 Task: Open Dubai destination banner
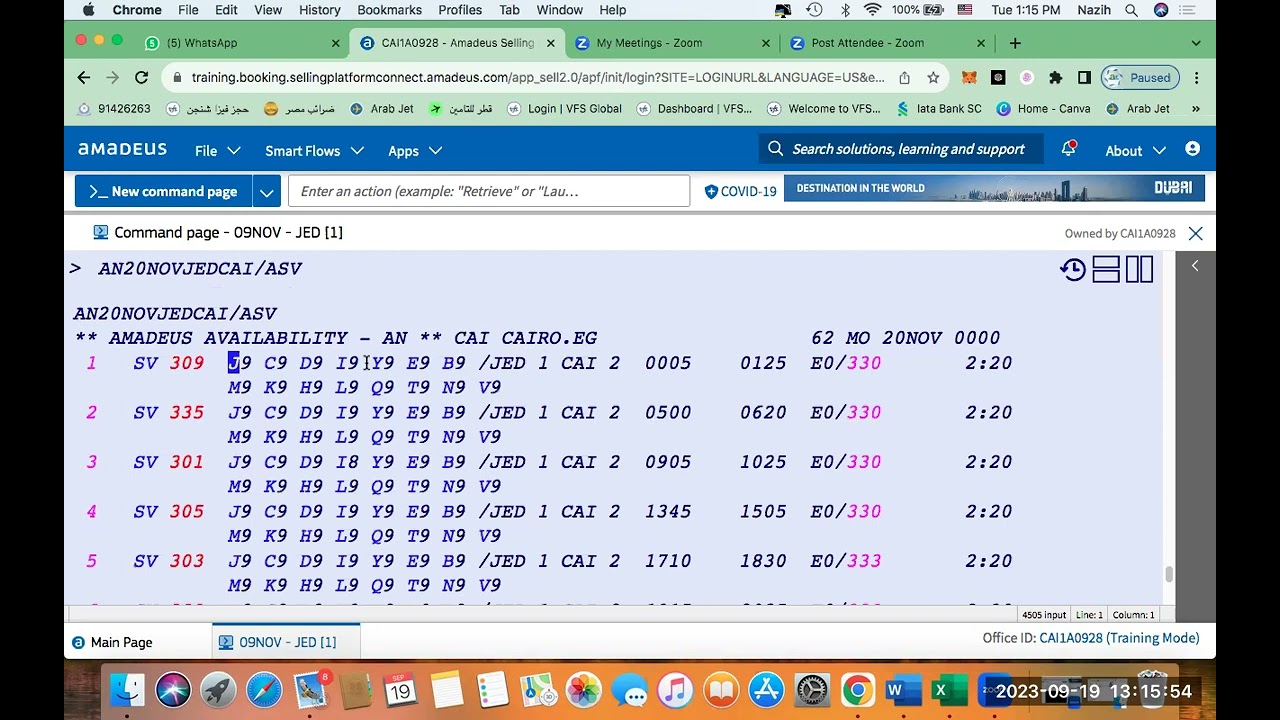tap(994, 188)
